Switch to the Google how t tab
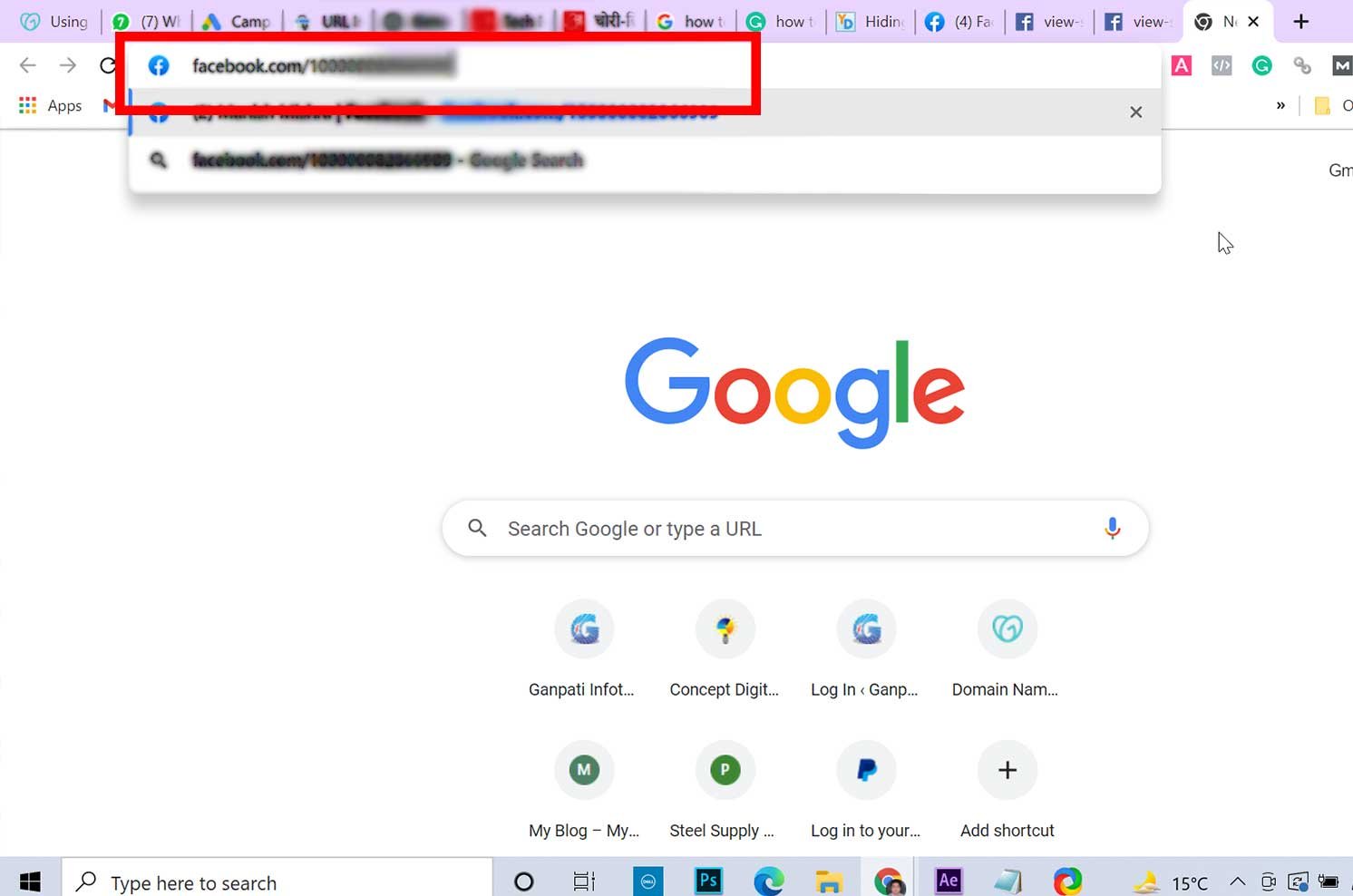Viewport: 1353px width, 896px height. coord(691,21)
